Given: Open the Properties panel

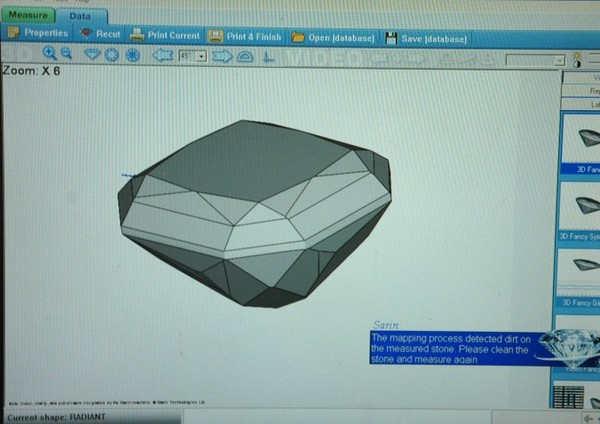Looking at the screenshot, I should 37,34.
